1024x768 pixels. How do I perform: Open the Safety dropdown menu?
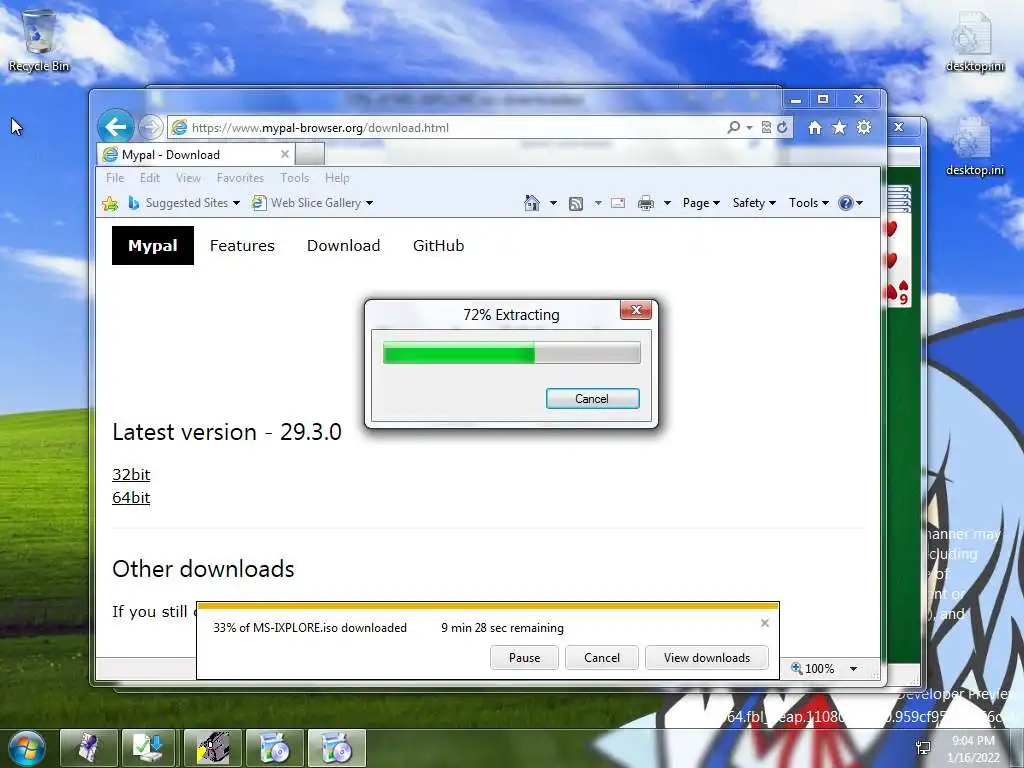click(754, 203)
